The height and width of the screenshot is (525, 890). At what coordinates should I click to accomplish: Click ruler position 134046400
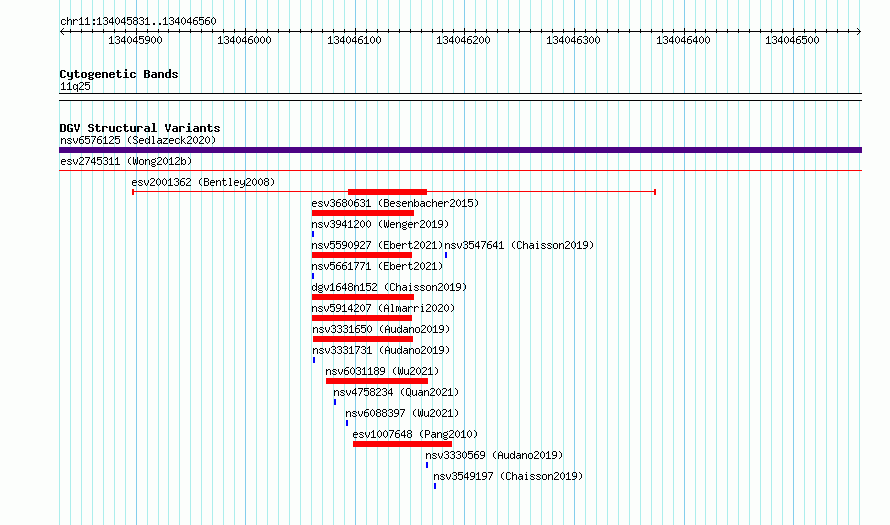683,40
